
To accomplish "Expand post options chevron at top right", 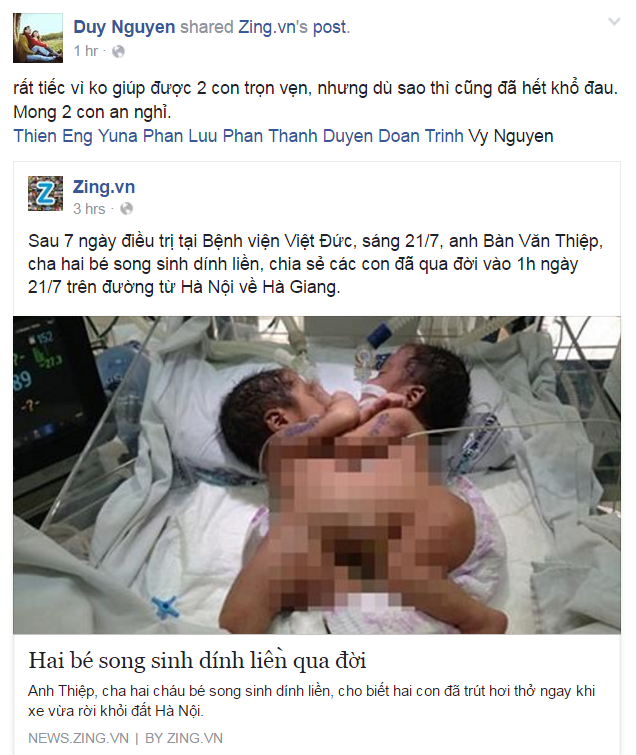I will (614, 22).
